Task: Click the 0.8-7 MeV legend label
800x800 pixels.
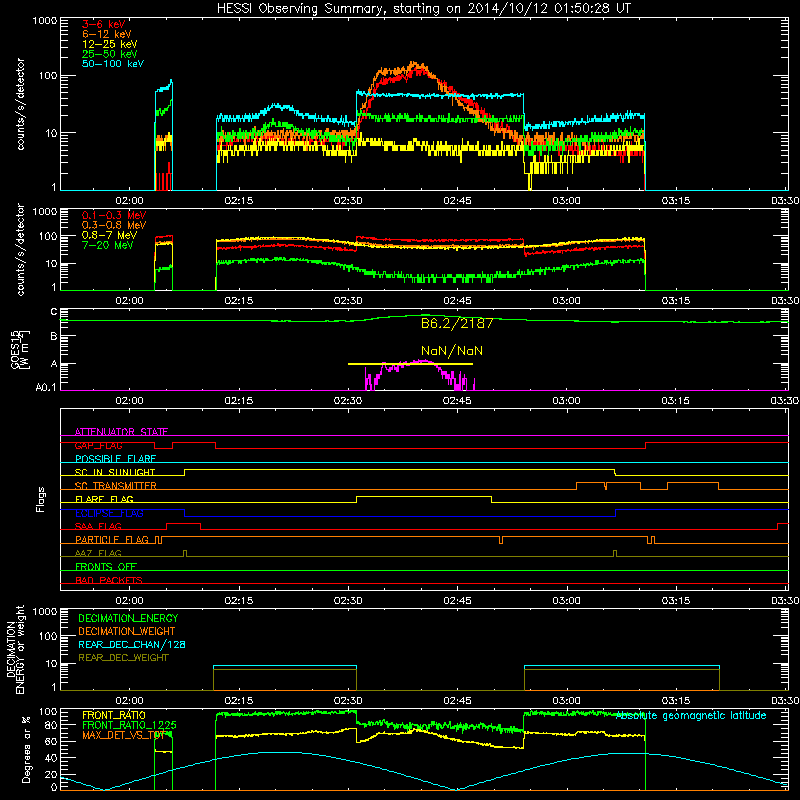Action: [x=110, y=235]
